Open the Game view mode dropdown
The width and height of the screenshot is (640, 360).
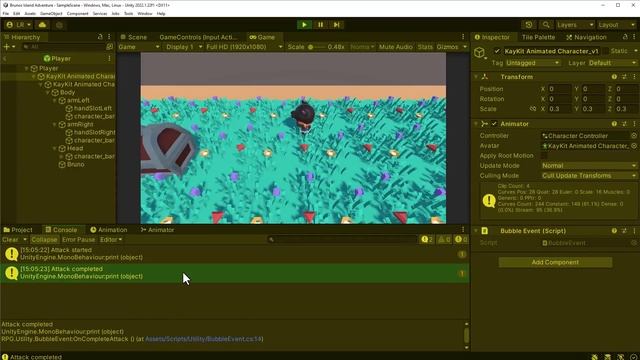139,47
